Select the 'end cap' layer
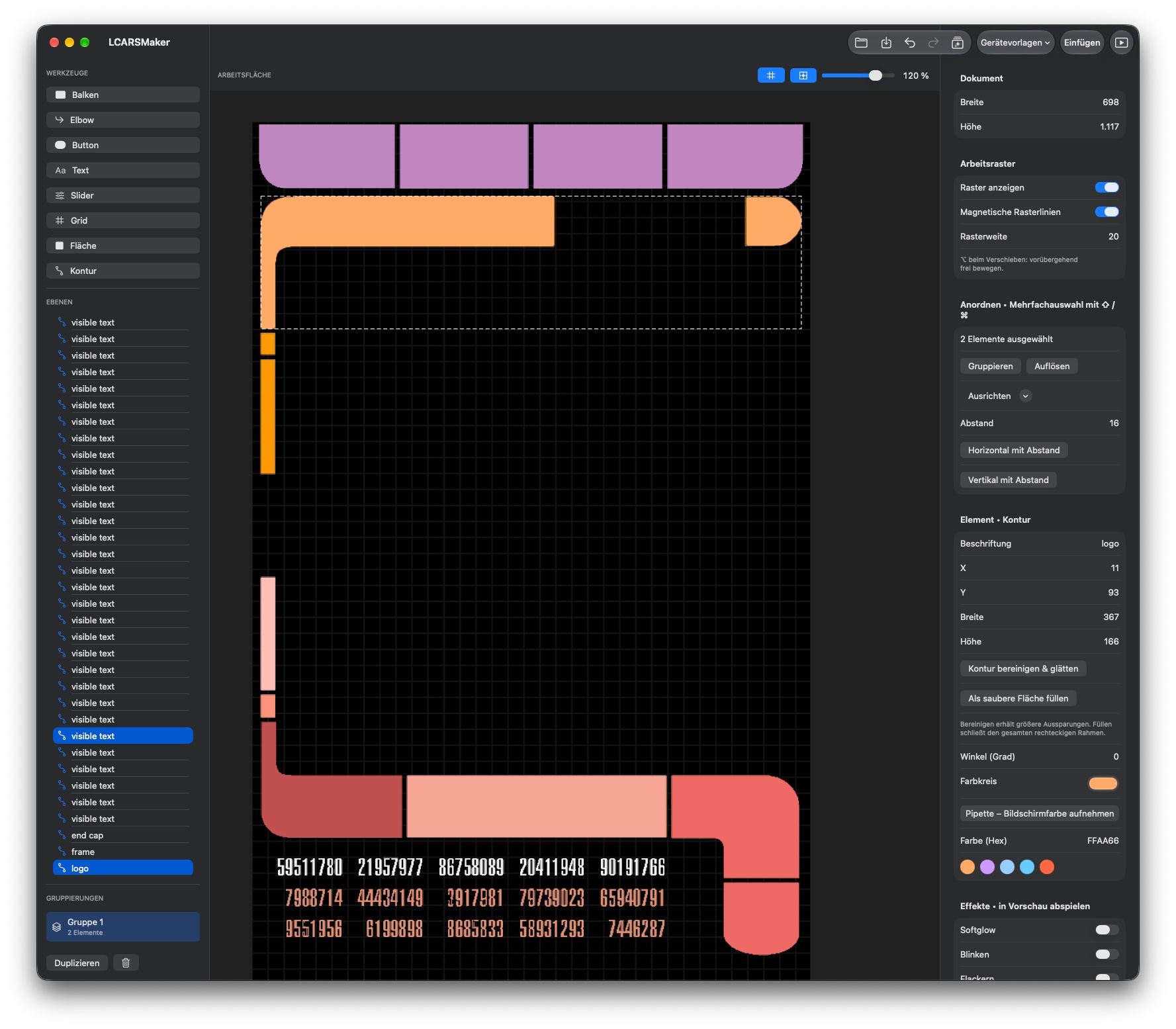The image size is (1176, 1029). (x=123, y=835)
